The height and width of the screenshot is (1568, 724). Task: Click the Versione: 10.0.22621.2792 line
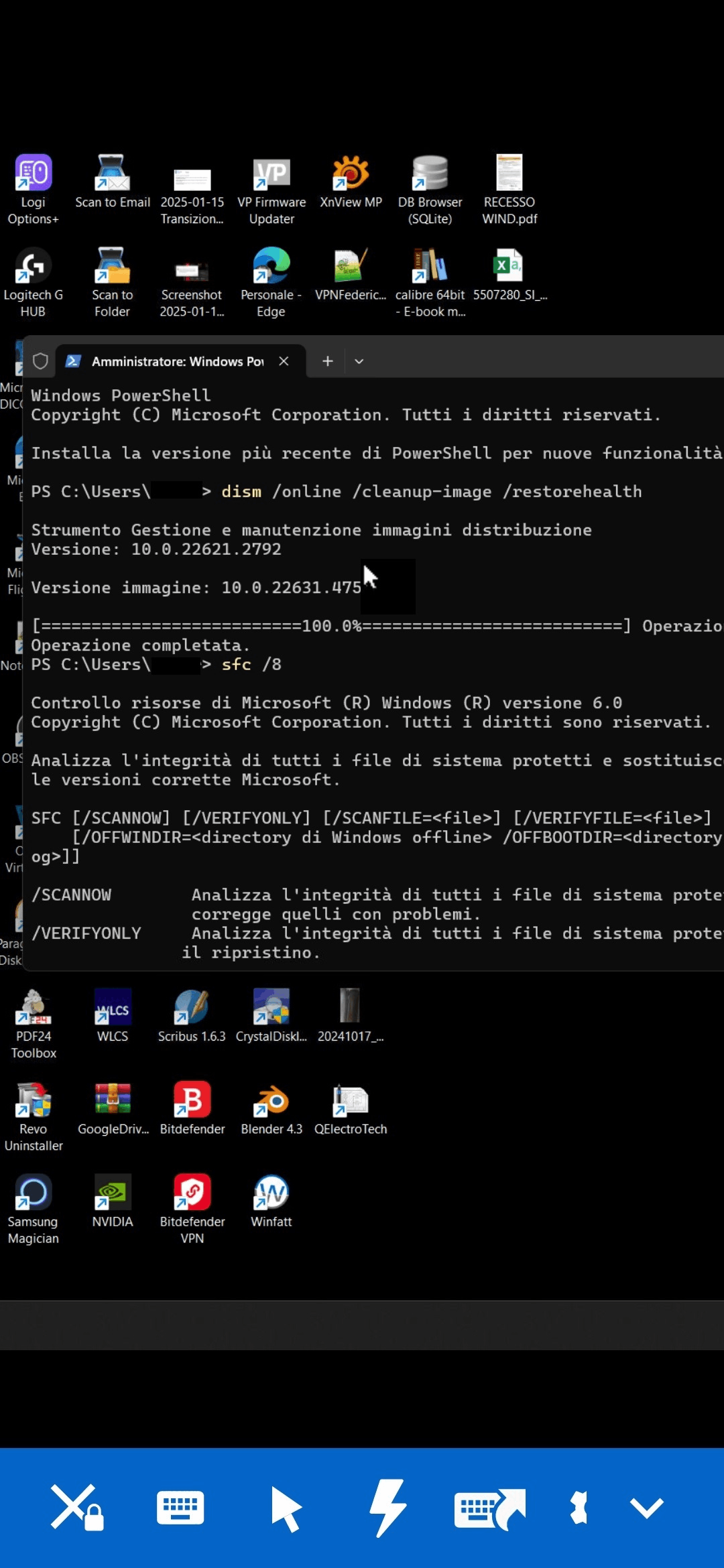click(156, 549)
